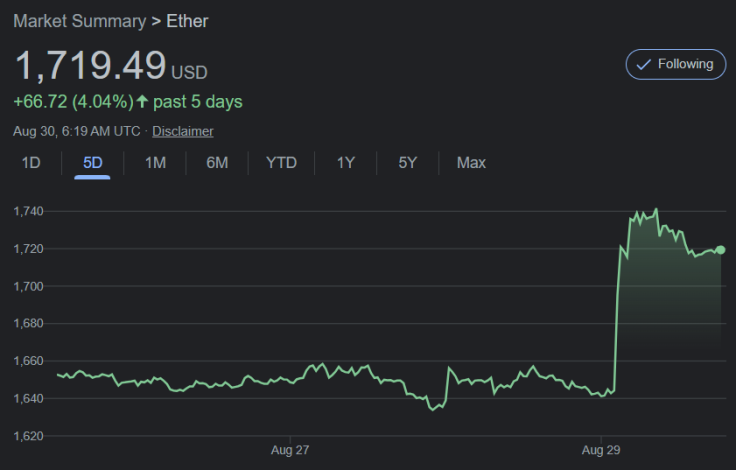Screen dimensions: 736x470
Task: Show the 5Y chart range
Action: pyautogui.click(x=407, y=162)
